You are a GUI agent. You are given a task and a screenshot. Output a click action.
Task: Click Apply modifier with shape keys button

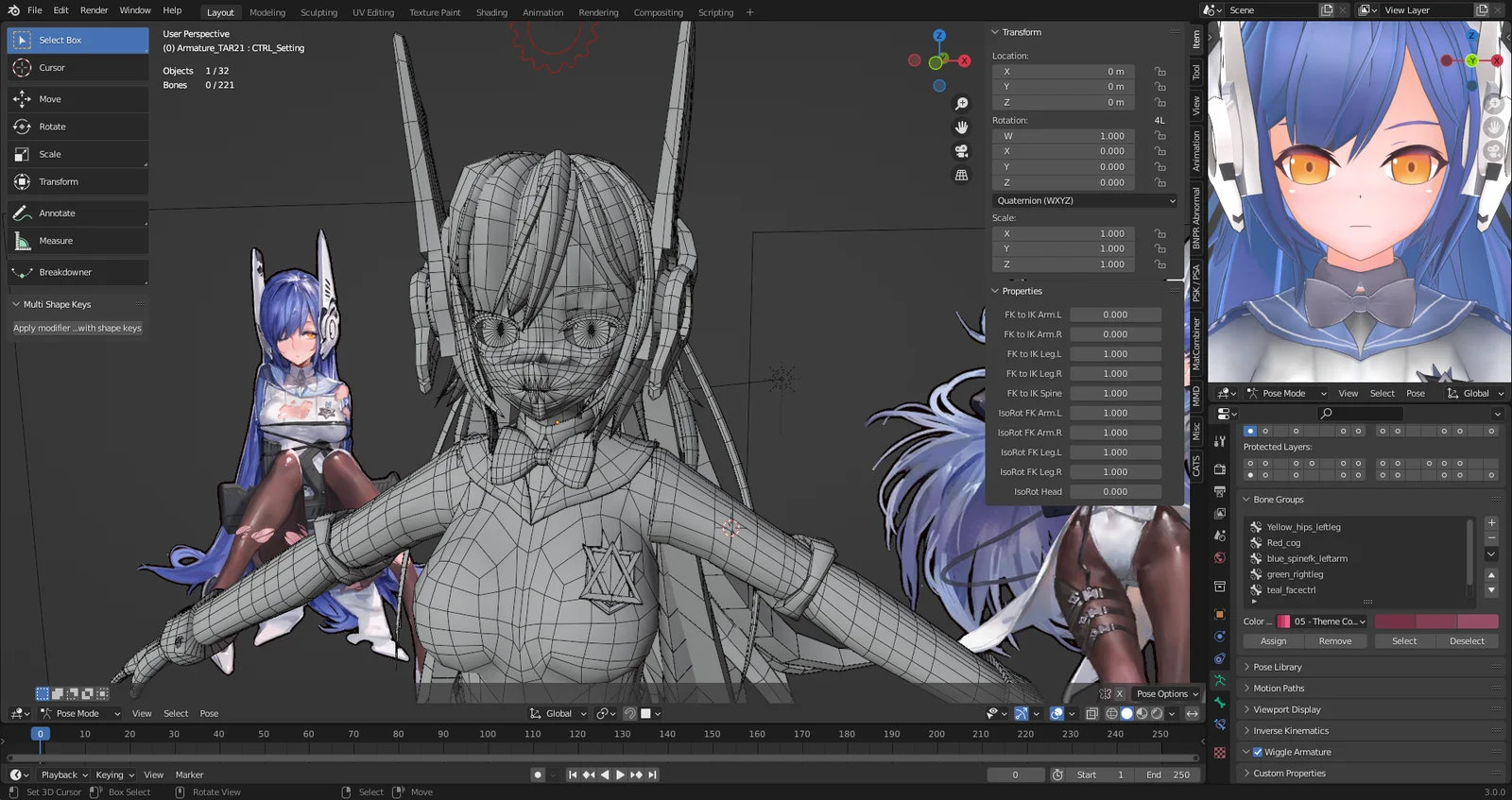(77, 329)
